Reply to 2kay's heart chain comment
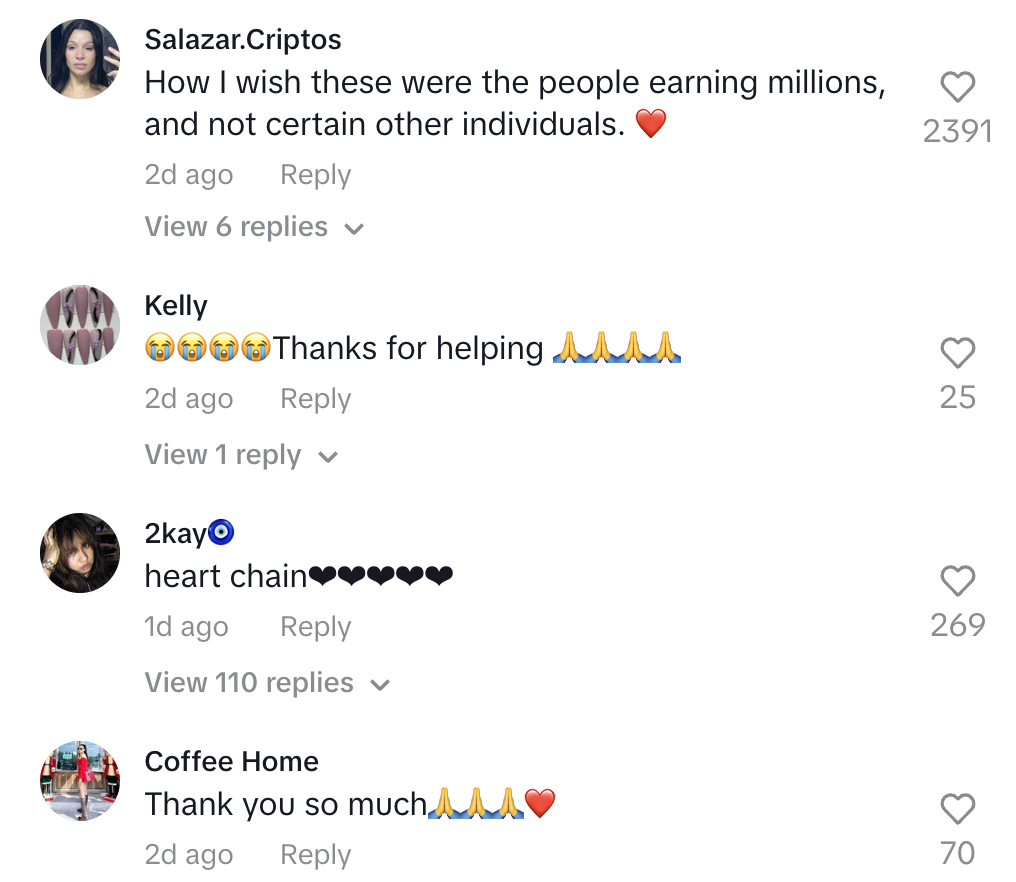This screenshot has height=882, width=1016. coord(315,627)
